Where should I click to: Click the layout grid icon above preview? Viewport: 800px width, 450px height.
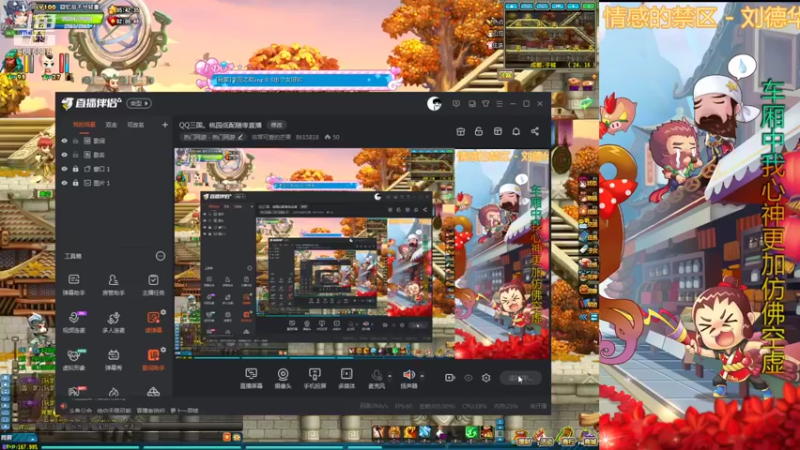click(497, 131)
